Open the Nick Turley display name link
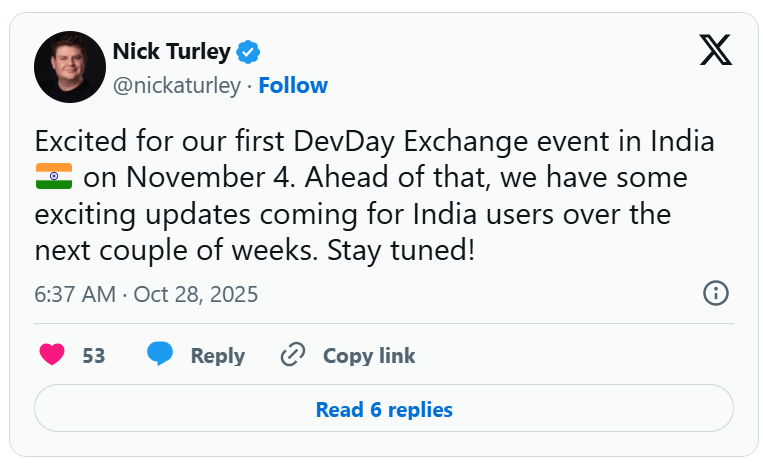This screenshot has width=763, height=463. pyautogui.click(x=172, y=51)
